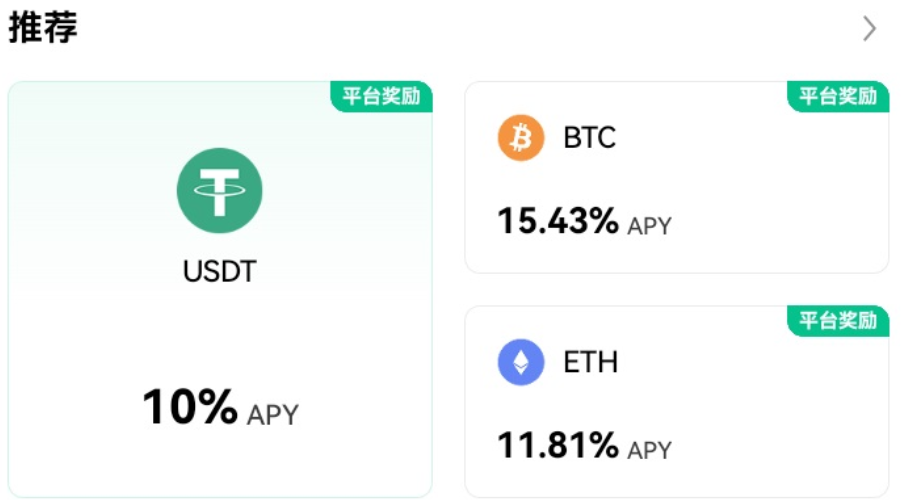Select the ETH coin name label
The image size is (910, 500).
coord(591,362)
